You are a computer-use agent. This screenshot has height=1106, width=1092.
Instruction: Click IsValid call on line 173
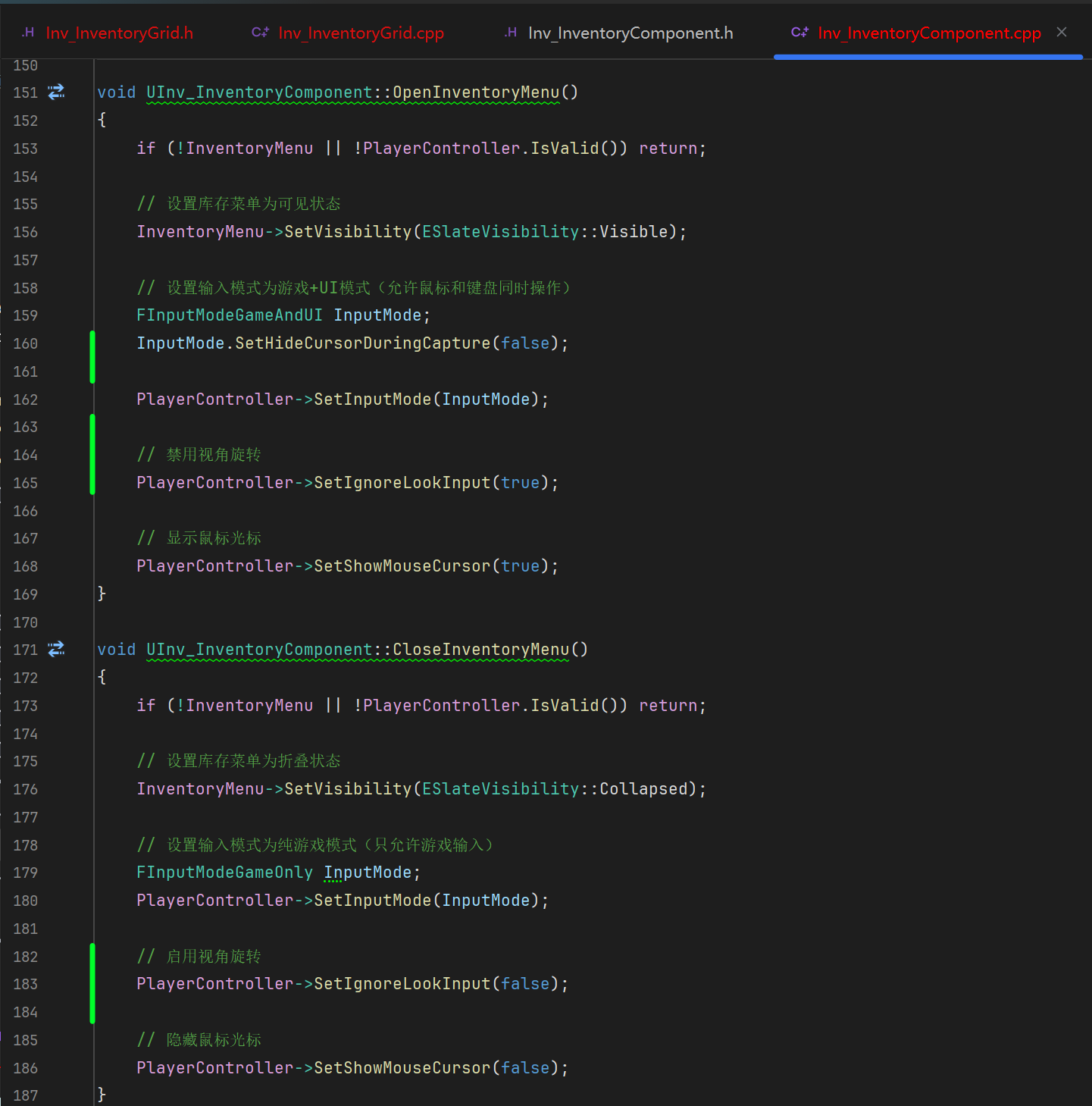565,706
